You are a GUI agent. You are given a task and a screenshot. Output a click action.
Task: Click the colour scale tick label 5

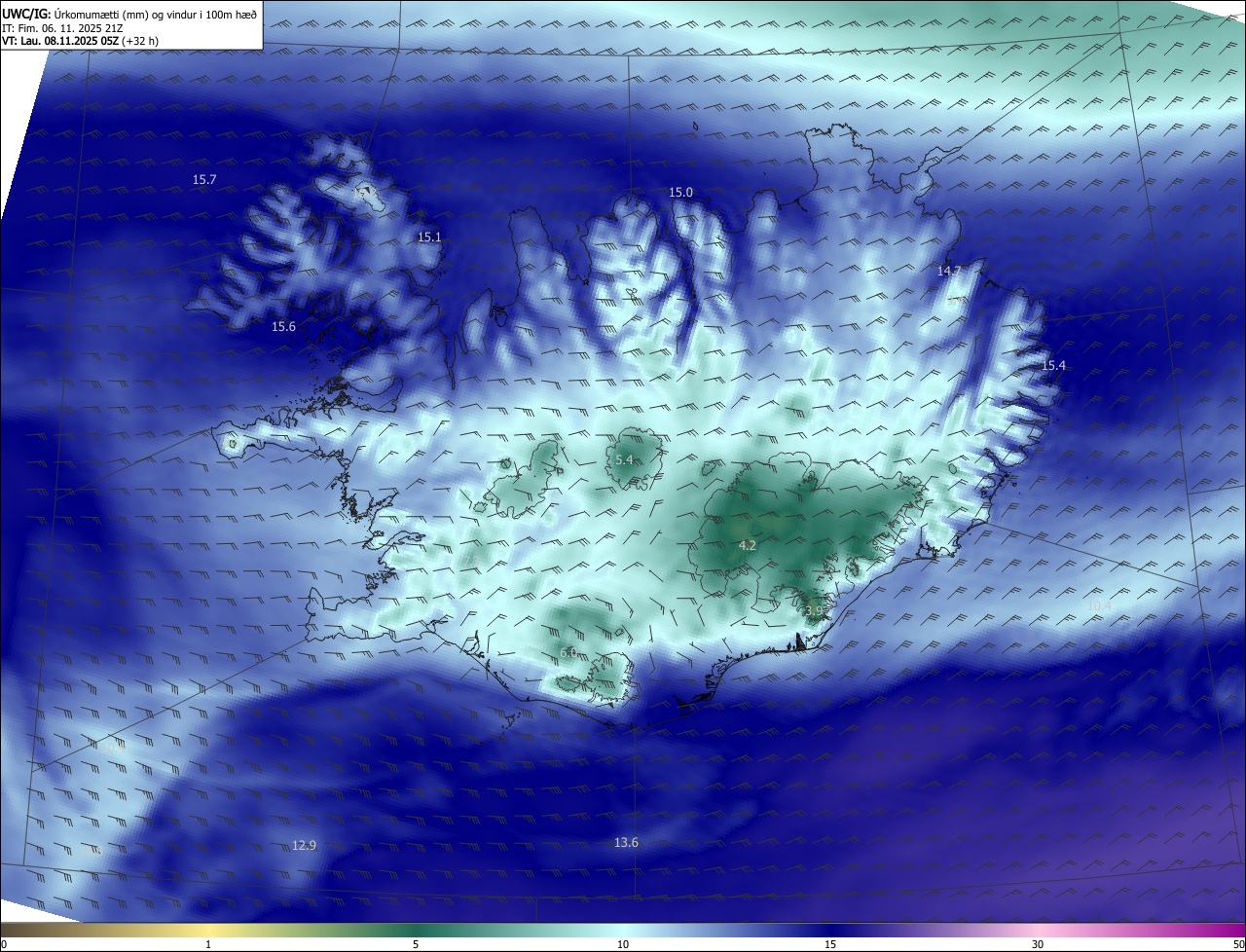click(416, 944)
